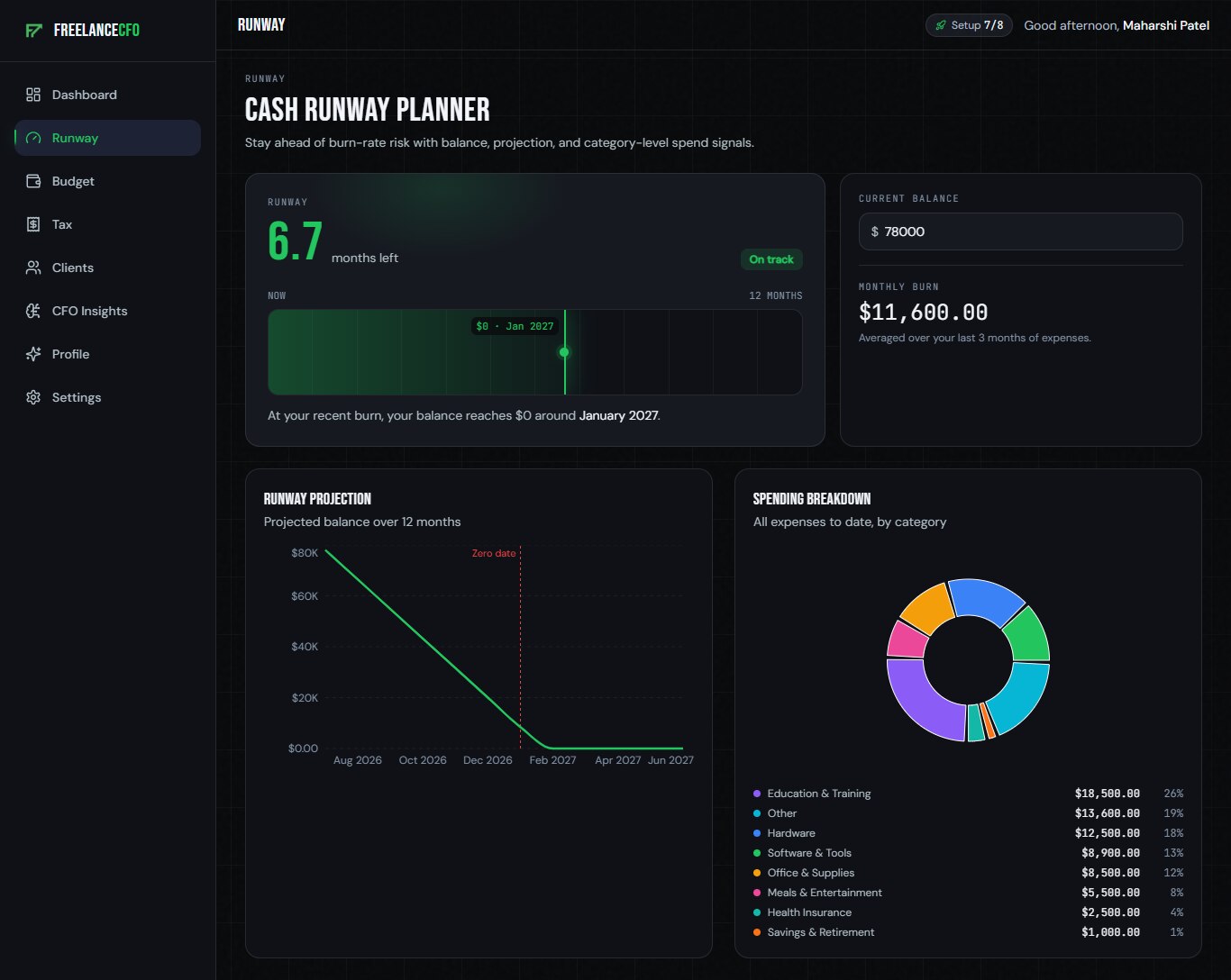Click the rocket icon in Setup badge

941,25
